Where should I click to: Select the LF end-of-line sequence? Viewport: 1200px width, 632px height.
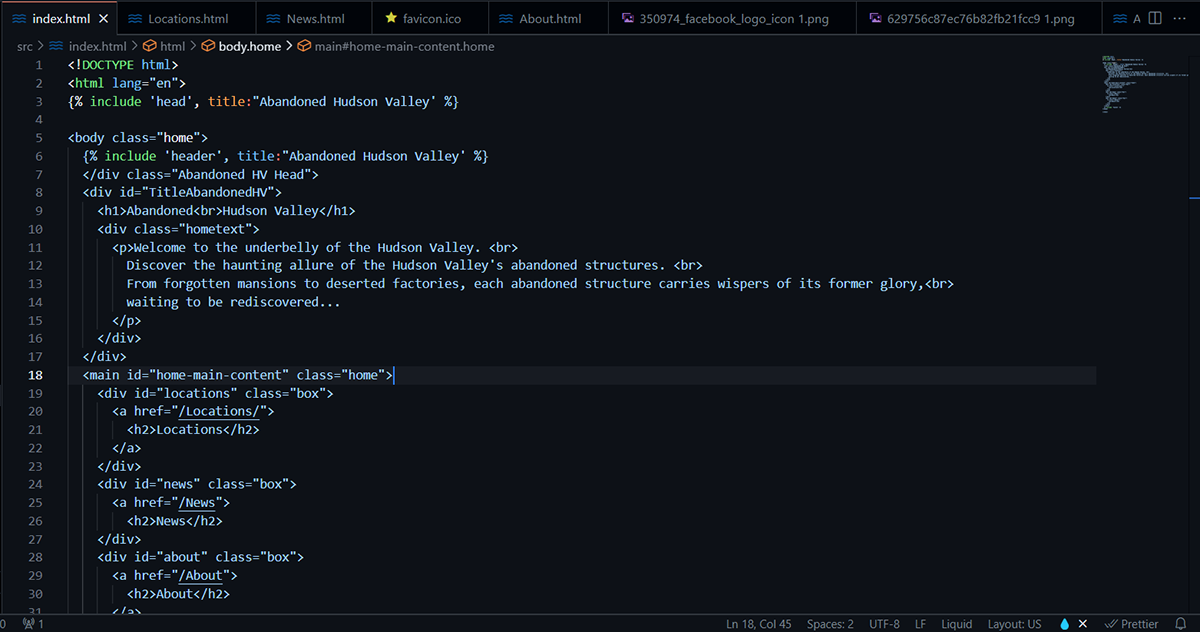point(920,624)
